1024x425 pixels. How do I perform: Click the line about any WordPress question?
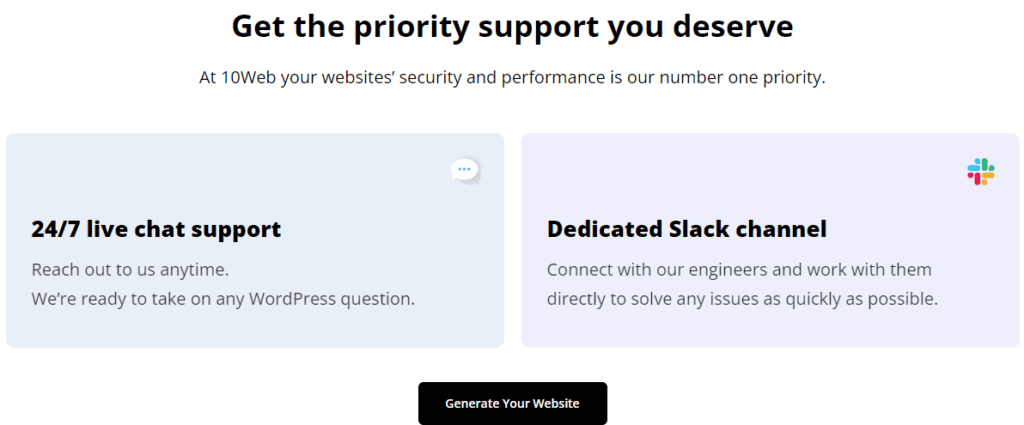pyautogui.click(x=223, y=300)
